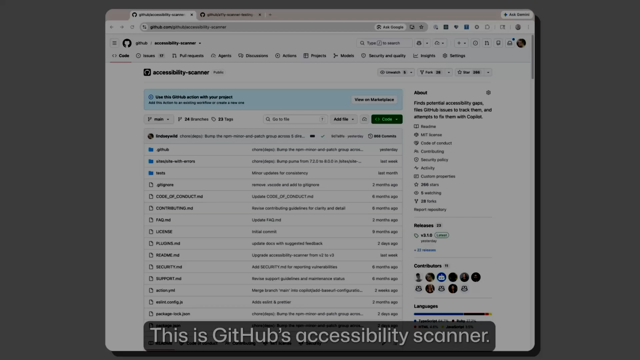The height and width of the screenshot is (360, 640).
Task: Open the About section settings gear
Action: [488, 93]
